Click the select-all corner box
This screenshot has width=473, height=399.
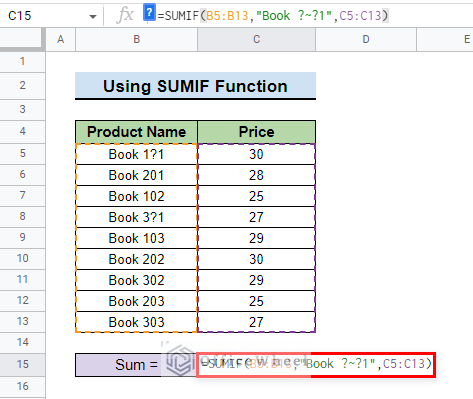point(22,39)
